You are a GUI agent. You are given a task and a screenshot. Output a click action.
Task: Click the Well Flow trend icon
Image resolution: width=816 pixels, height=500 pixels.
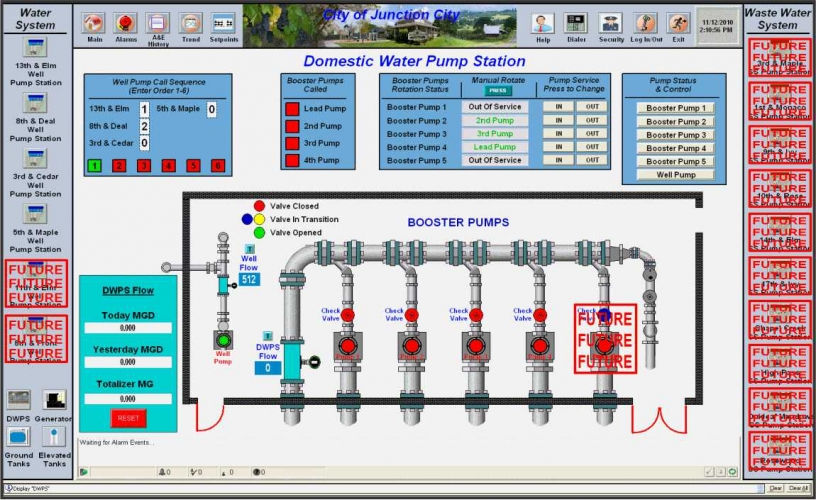(x=249, y=249)
